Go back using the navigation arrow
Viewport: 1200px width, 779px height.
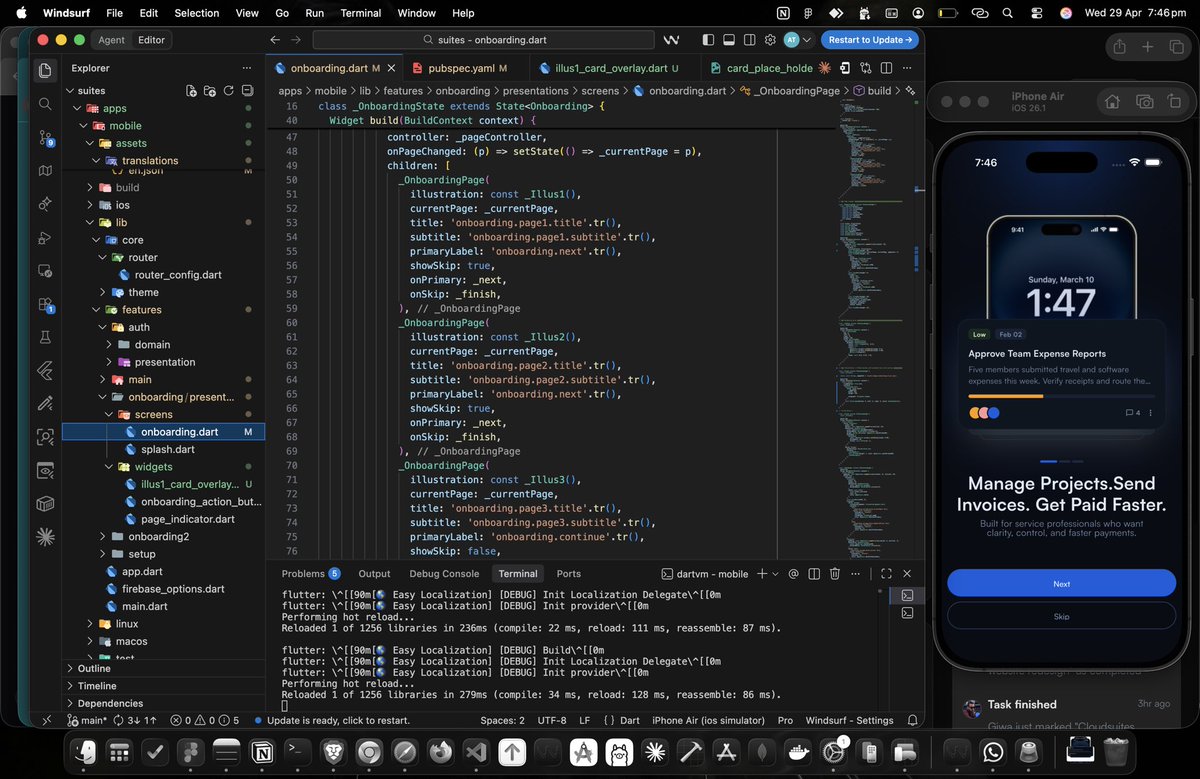(275, 40)
